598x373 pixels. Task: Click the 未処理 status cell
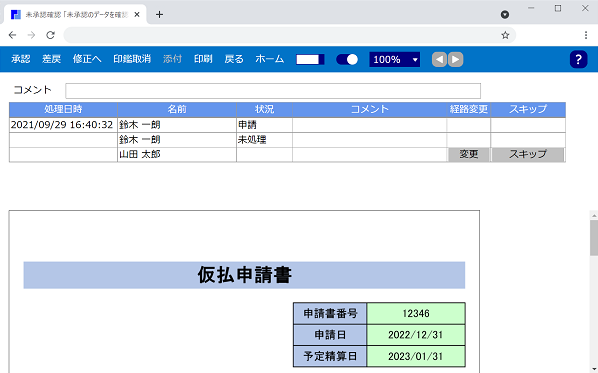264,140
